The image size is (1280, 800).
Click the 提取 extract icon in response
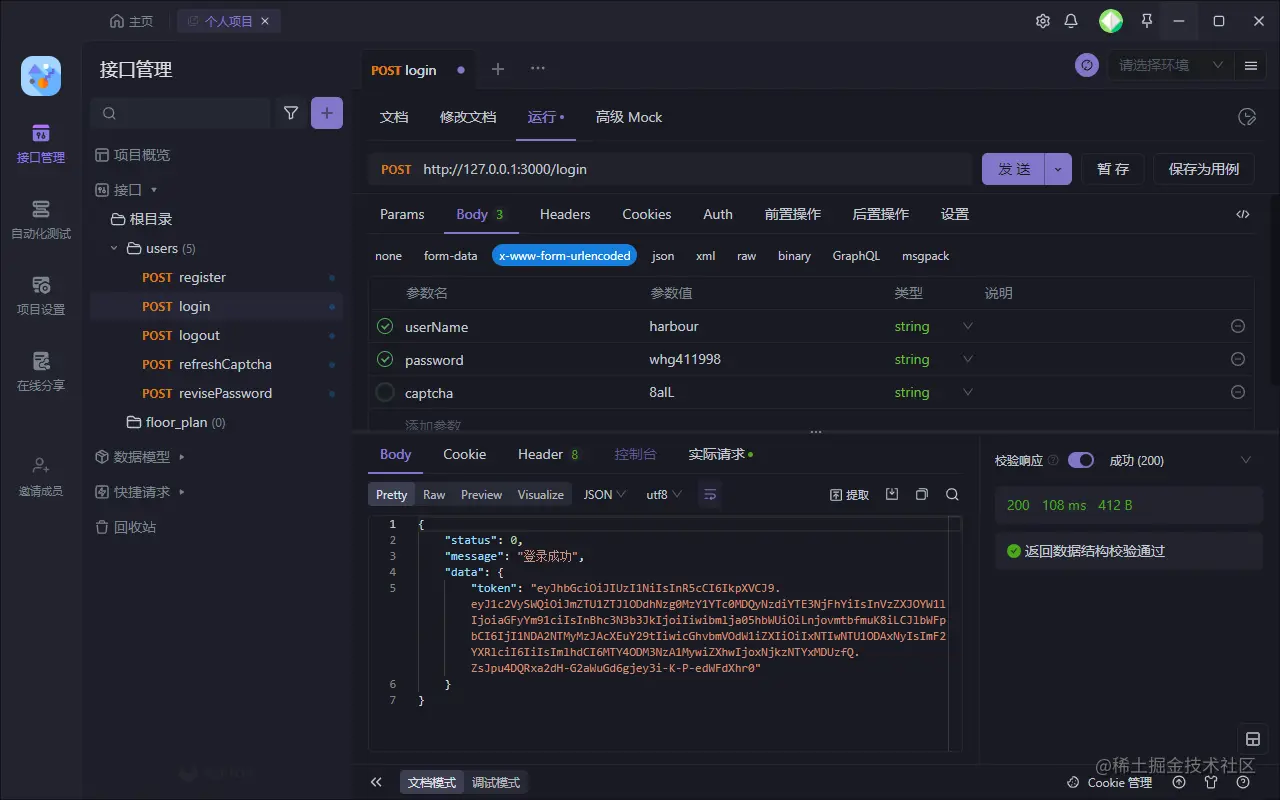(x=850, y=495)
